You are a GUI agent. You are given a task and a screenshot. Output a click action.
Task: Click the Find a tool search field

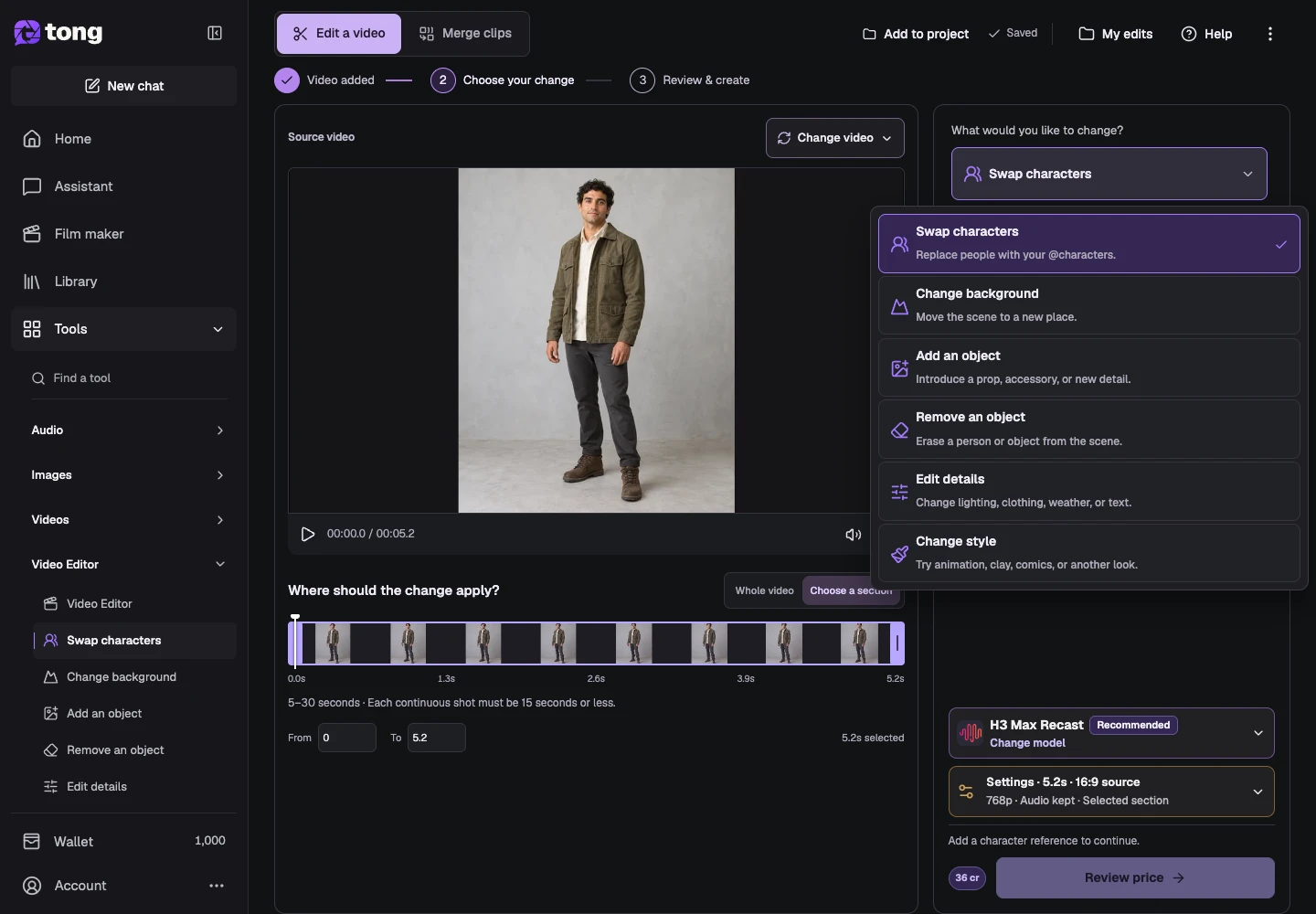[128, 378]
